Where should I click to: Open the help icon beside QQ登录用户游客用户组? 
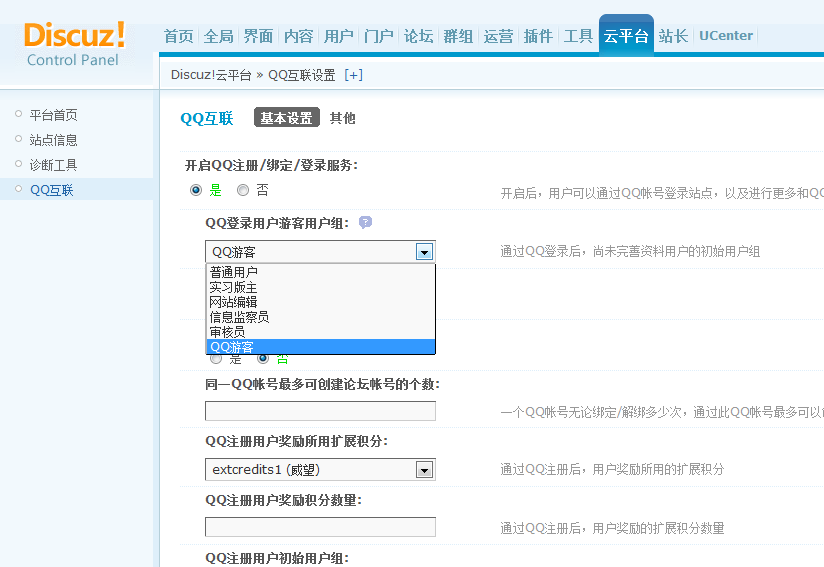point(365,222)
